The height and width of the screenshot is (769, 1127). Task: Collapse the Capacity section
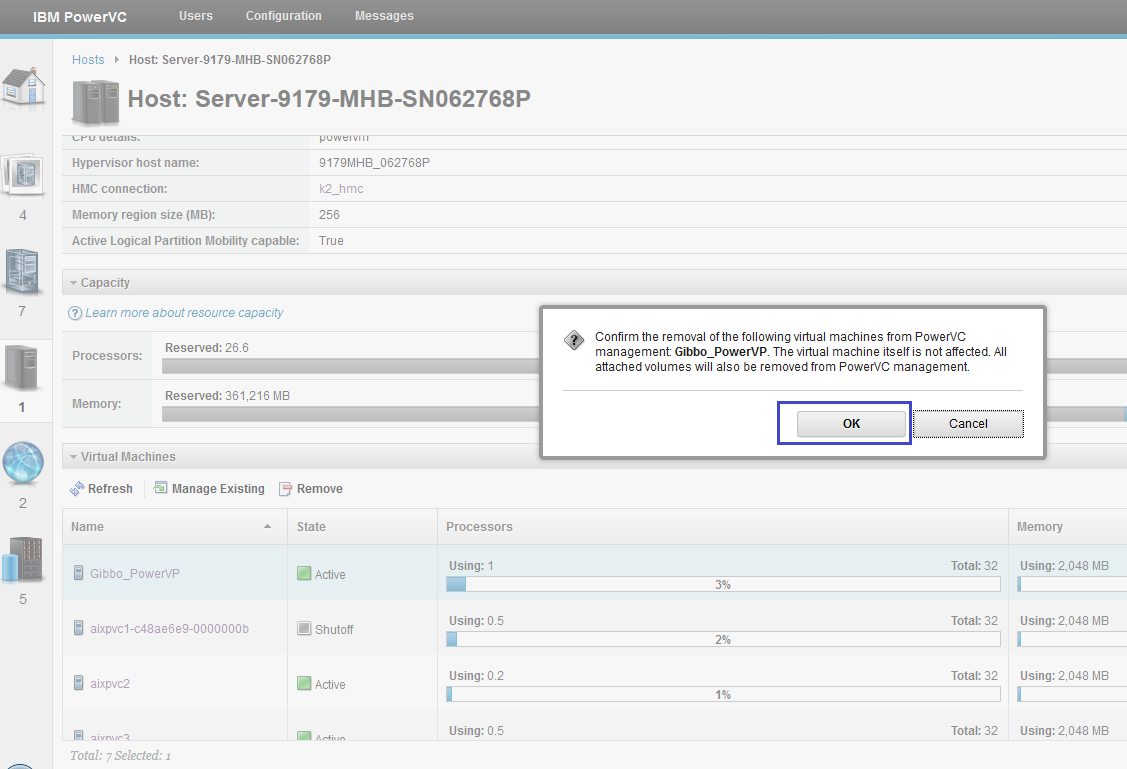pyautogui.click(x=73, y=283)
